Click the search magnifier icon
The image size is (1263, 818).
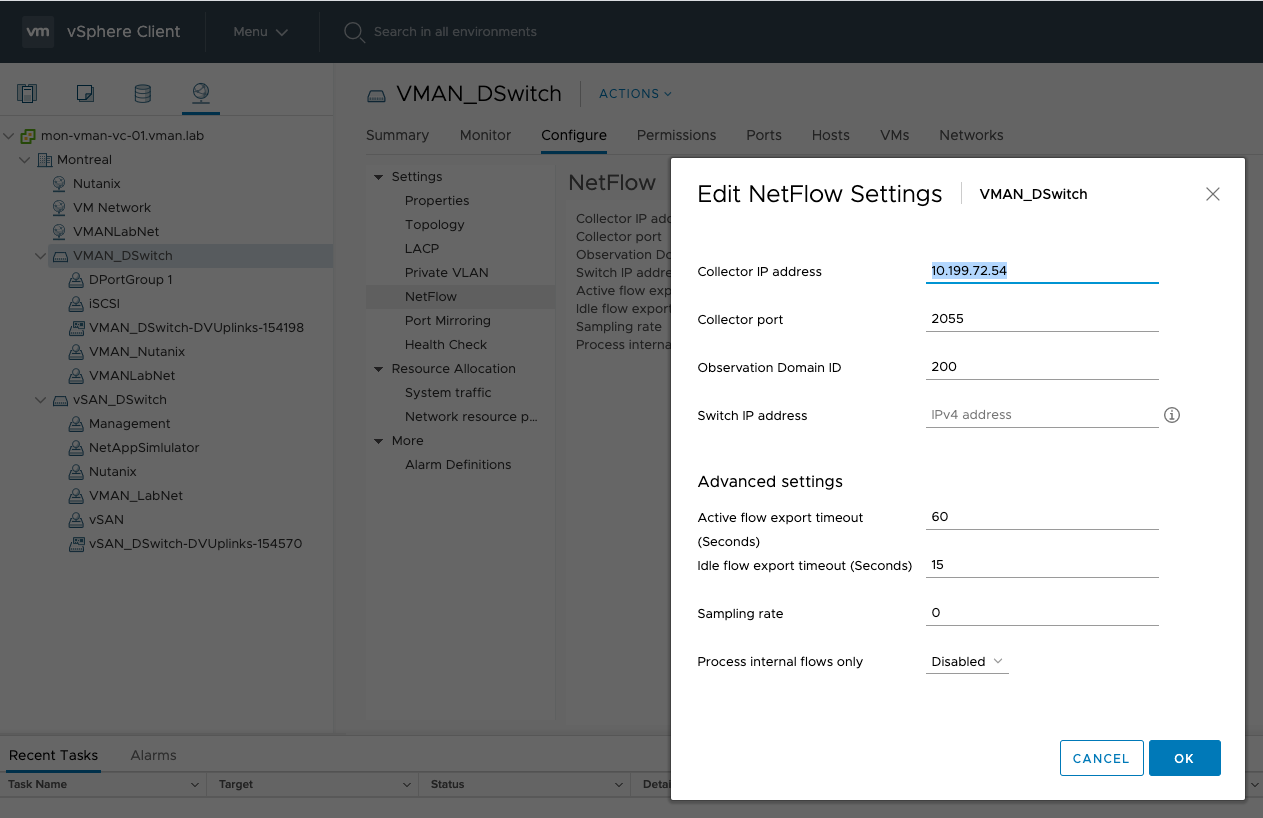tap(354, 32)
